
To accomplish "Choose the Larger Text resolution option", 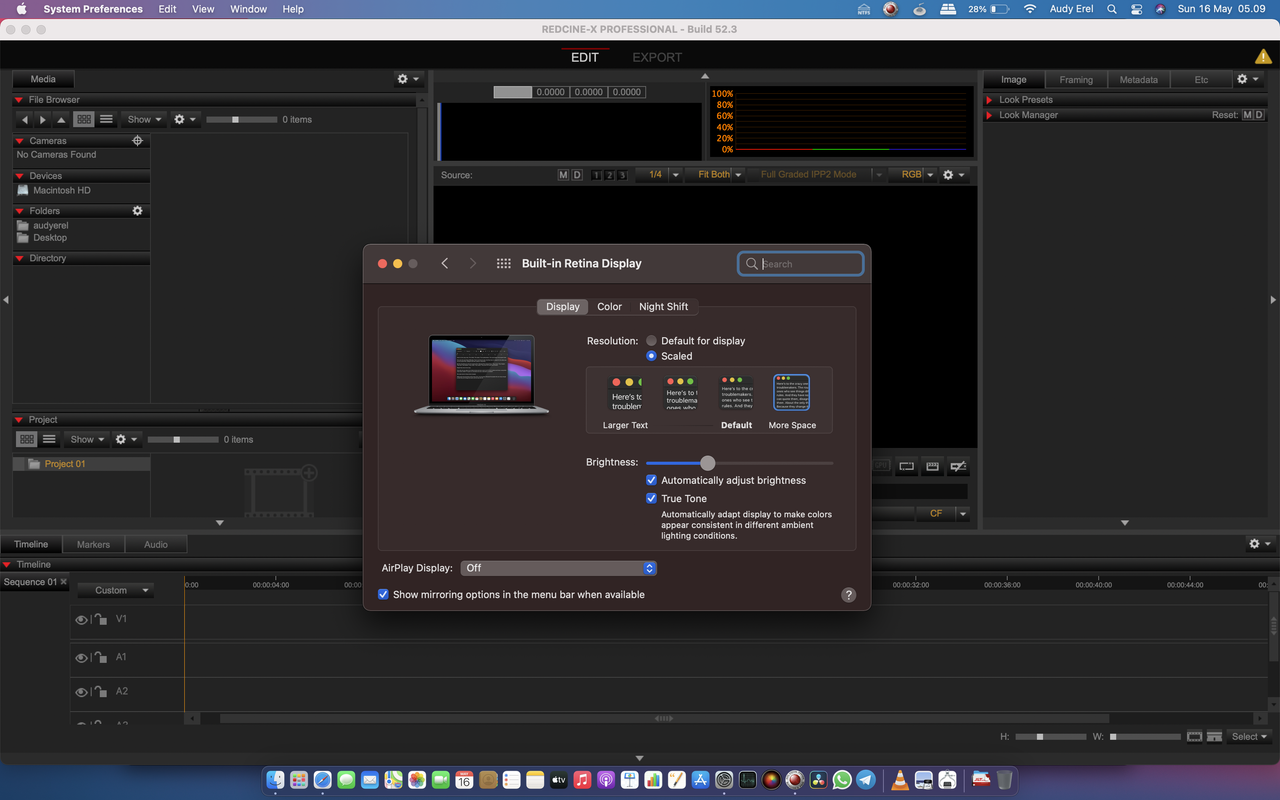I will (x=626, y=401).
